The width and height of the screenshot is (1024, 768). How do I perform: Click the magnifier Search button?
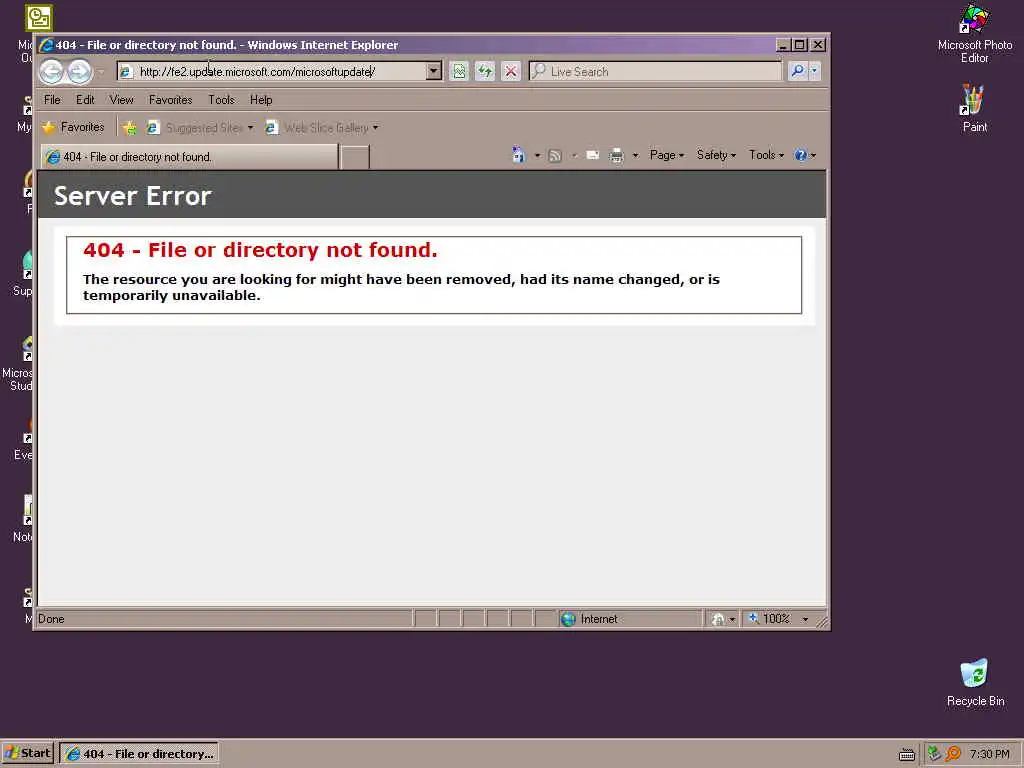point(797,71)
